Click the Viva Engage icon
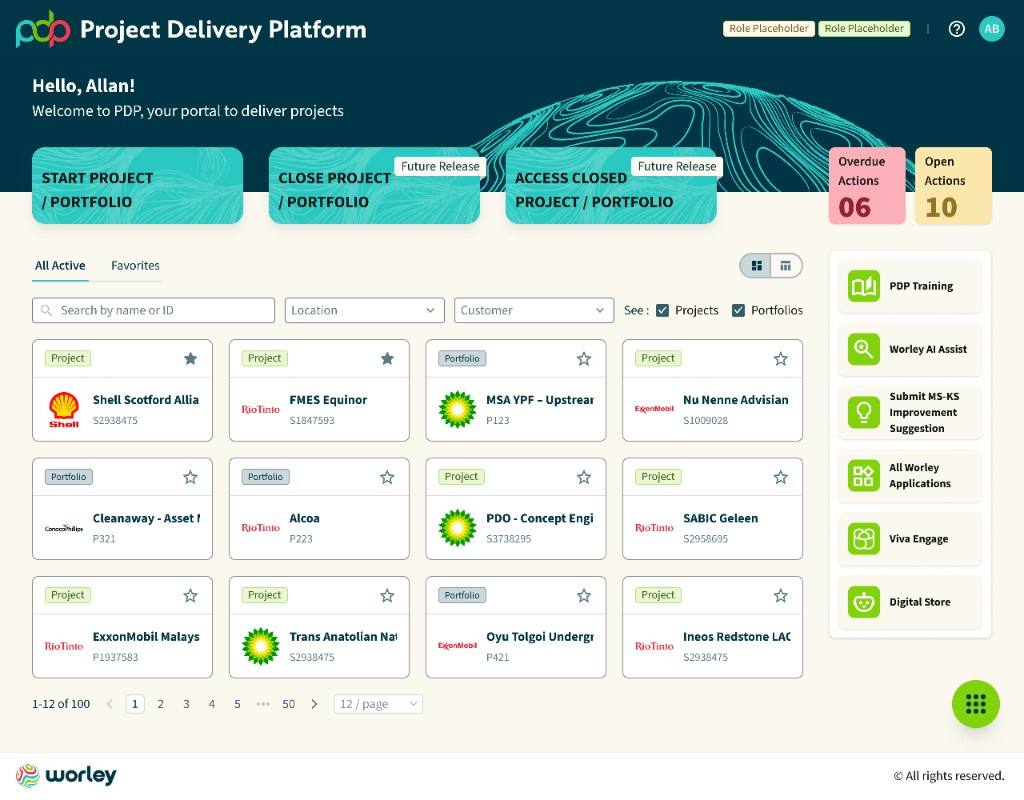The image size is (1024, 800). pyautogui.click(x=863, y=539)
